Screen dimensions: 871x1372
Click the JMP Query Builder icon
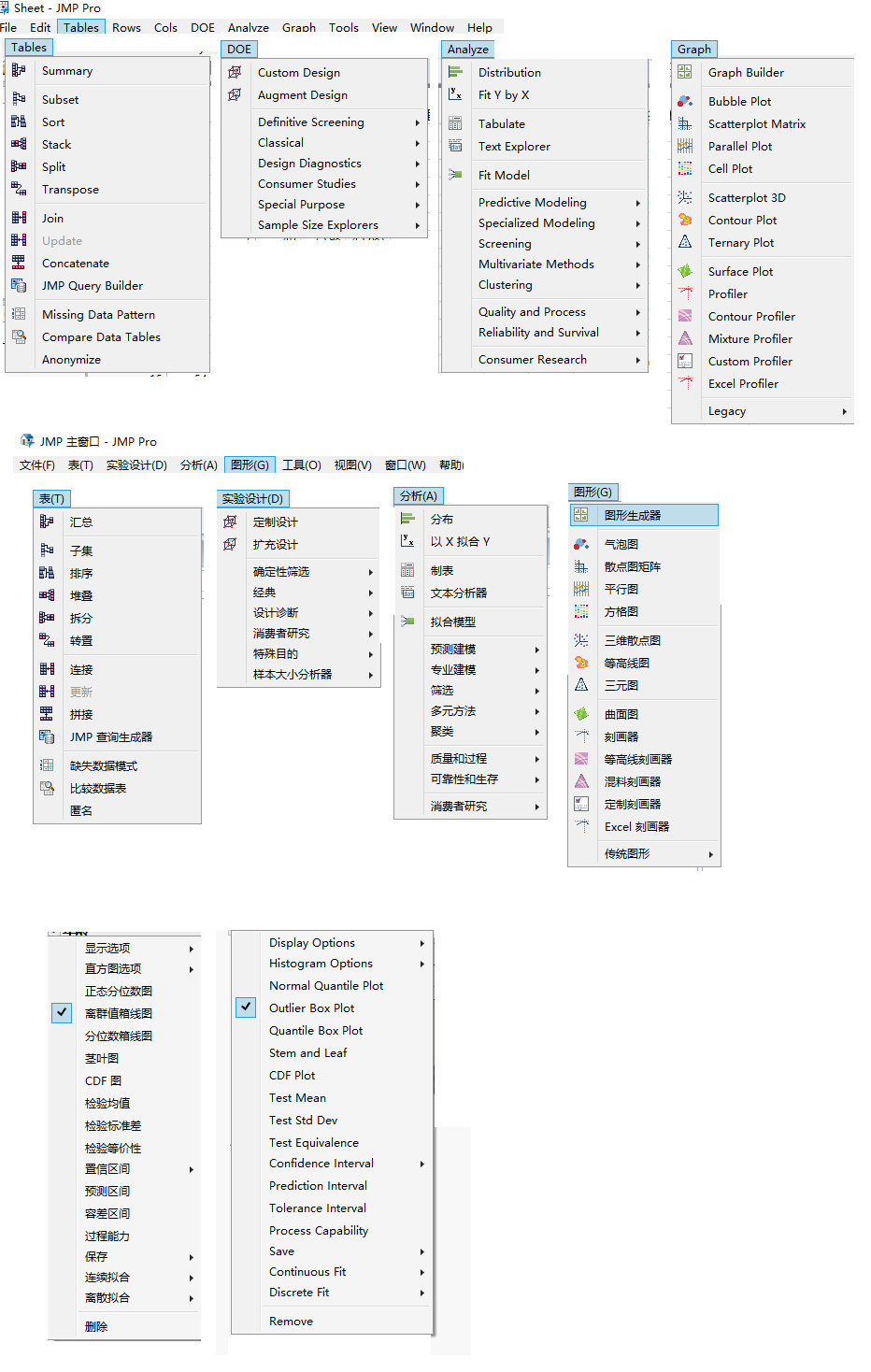(19, 285)
